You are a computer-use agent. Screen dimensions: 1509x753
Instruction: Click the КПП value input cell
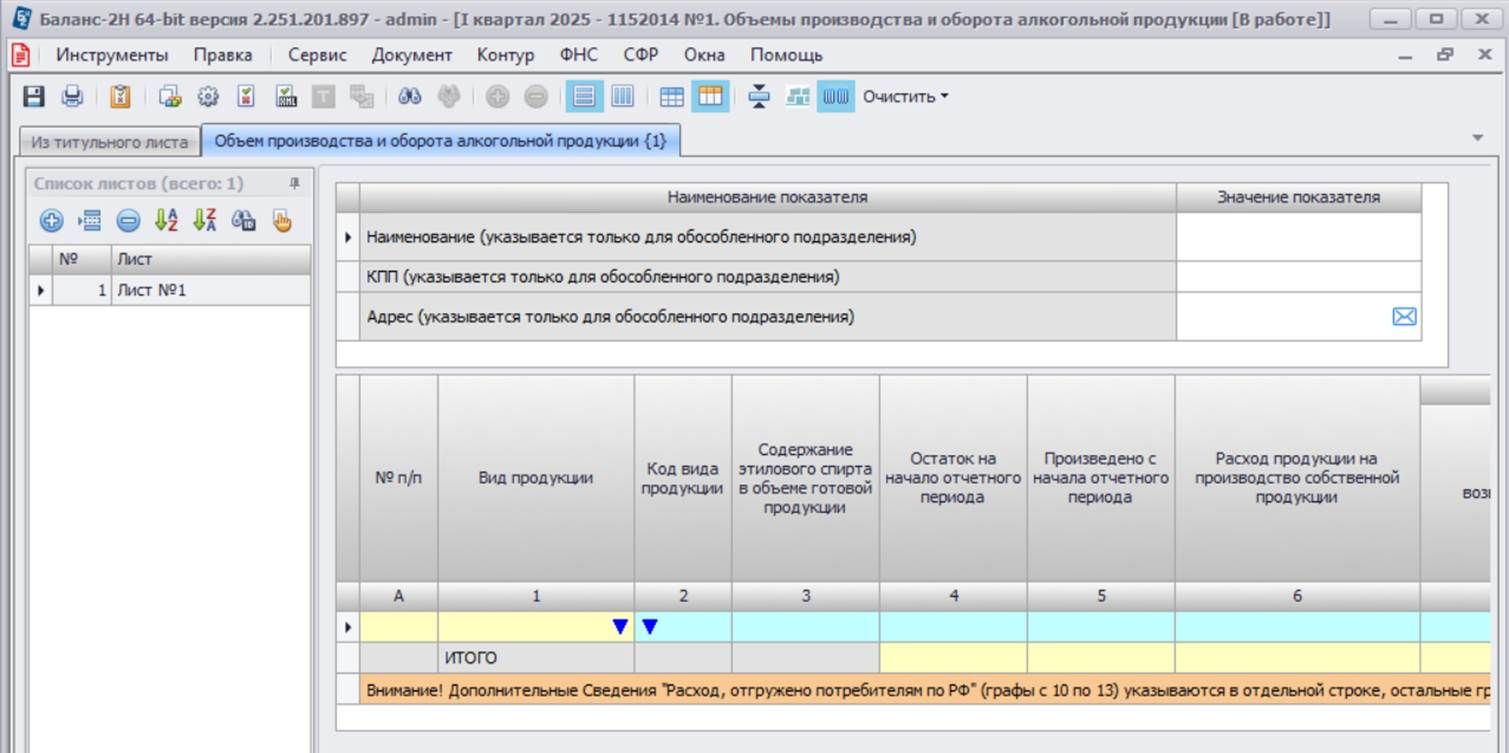click(x=1298, y=277)
